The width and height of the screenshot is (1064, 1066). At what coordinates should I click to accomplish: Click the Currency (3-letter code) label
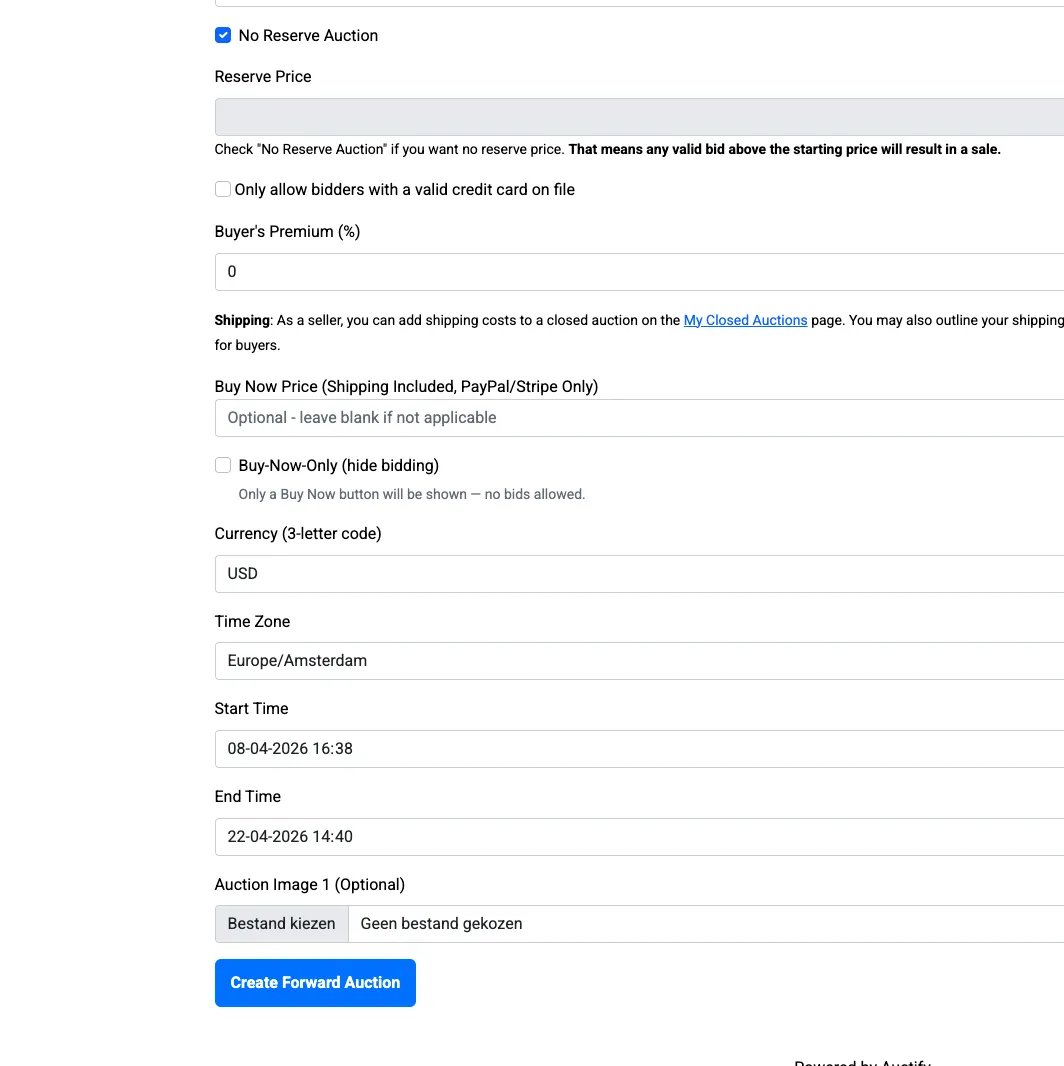pyautogui.click(x=298, y=533)
